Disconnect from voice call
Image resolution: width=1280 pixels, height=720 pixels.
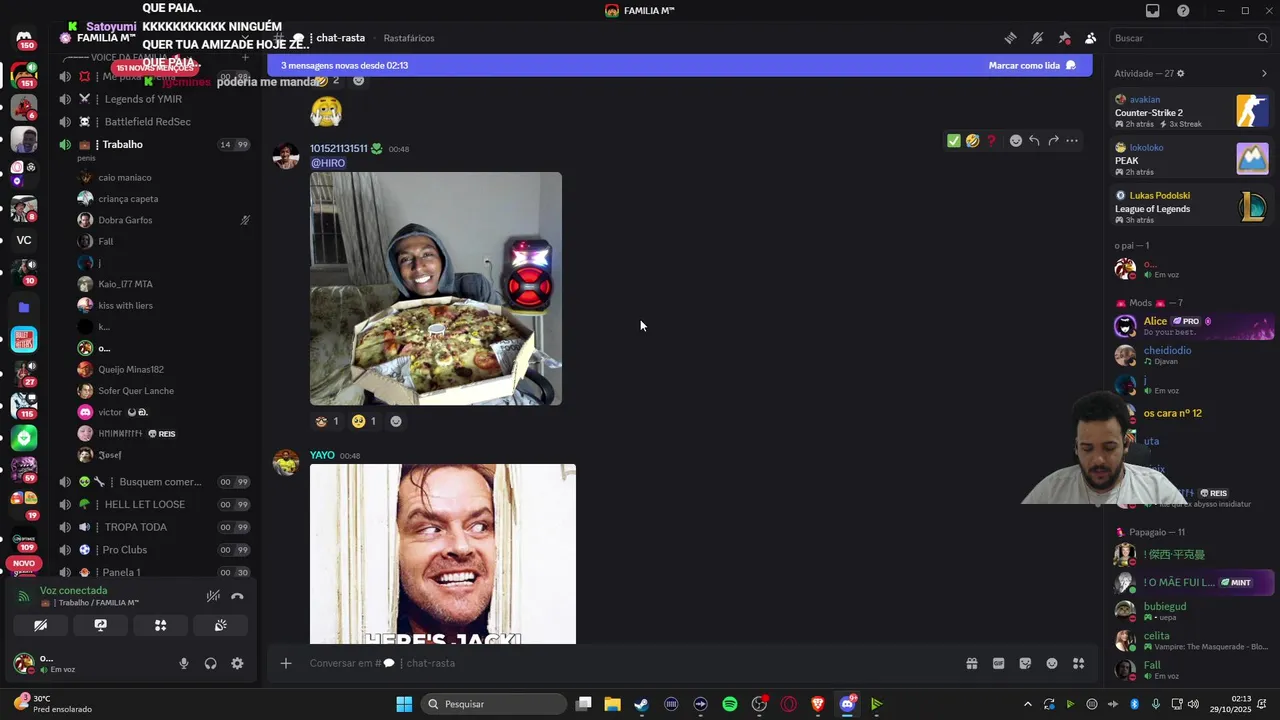click(x=237, y=596)
